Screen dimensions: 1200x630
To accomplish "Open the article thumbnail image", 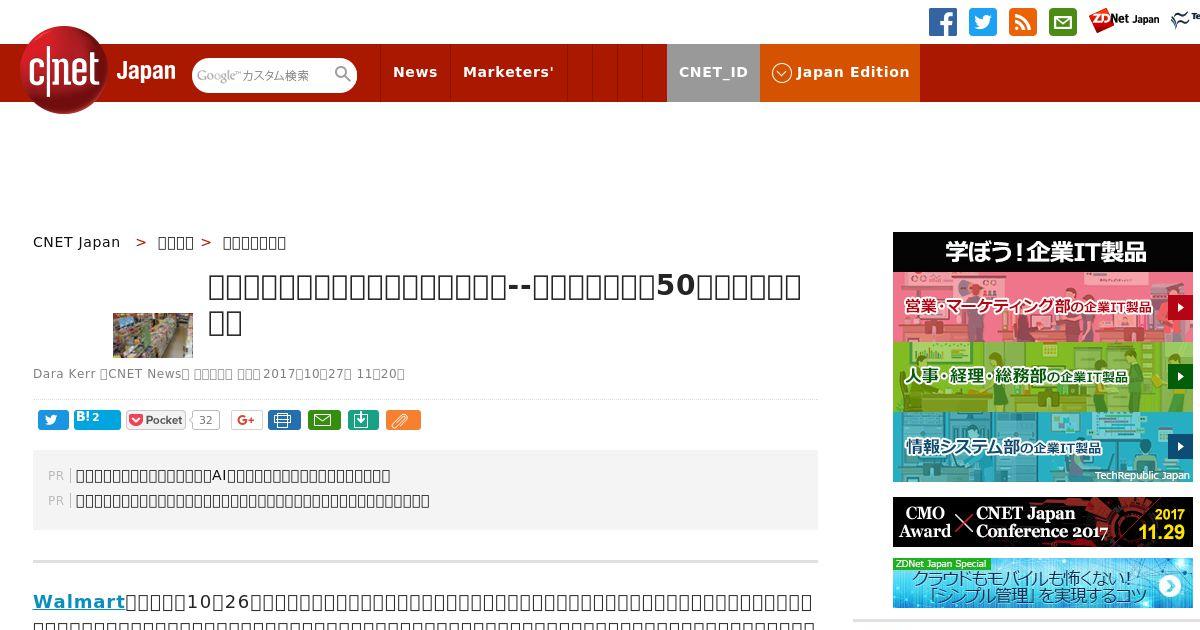I will point(153,335).
